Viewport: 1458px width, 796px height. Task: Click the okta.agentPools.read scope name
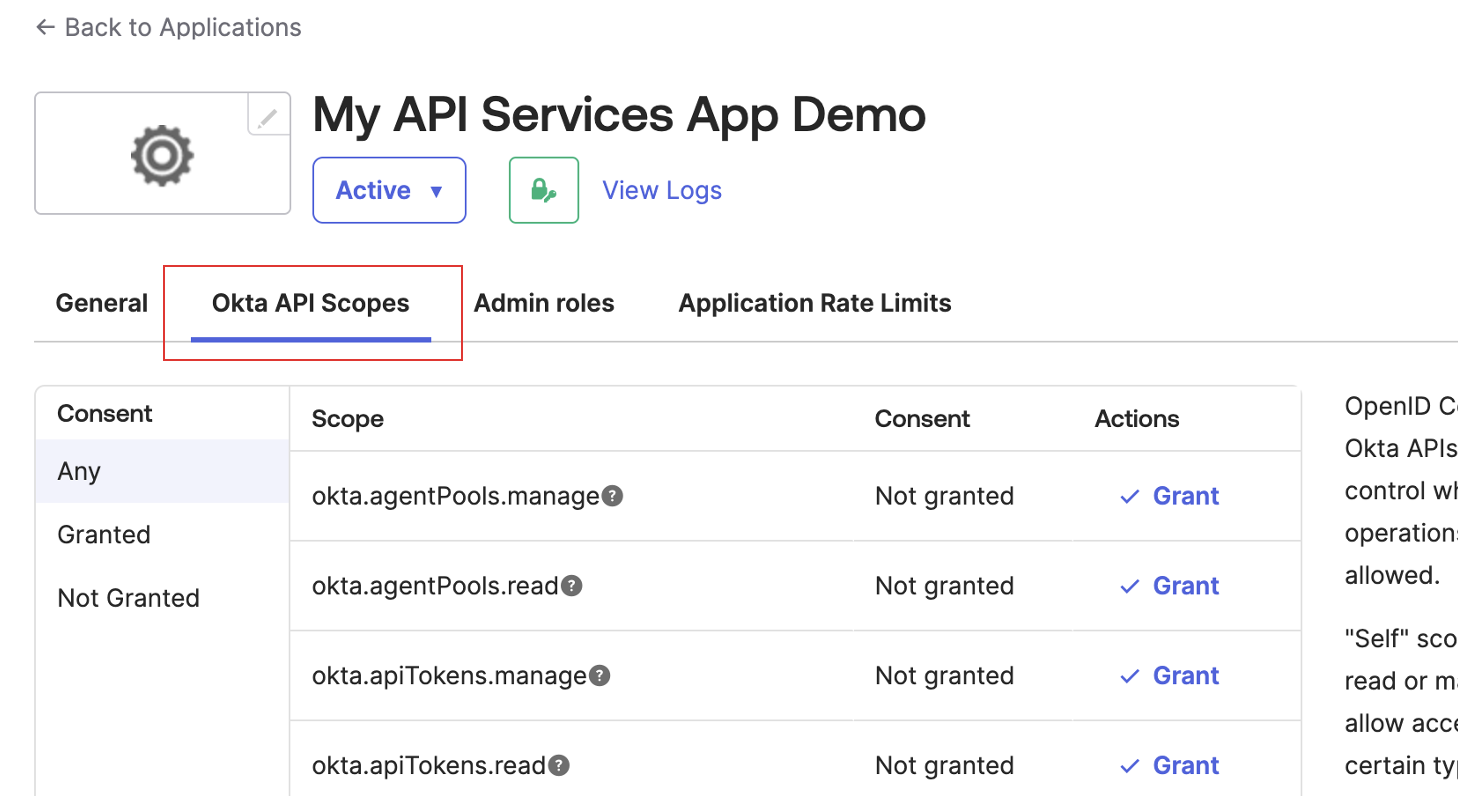click(435, 586)
